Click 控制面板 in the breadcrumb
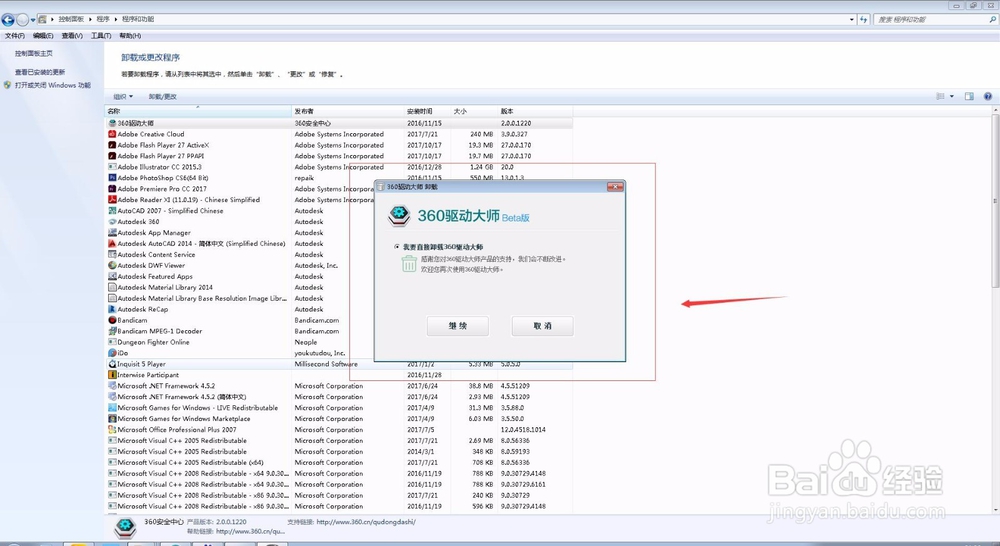 pyautogui.click(x=71, y=19)
